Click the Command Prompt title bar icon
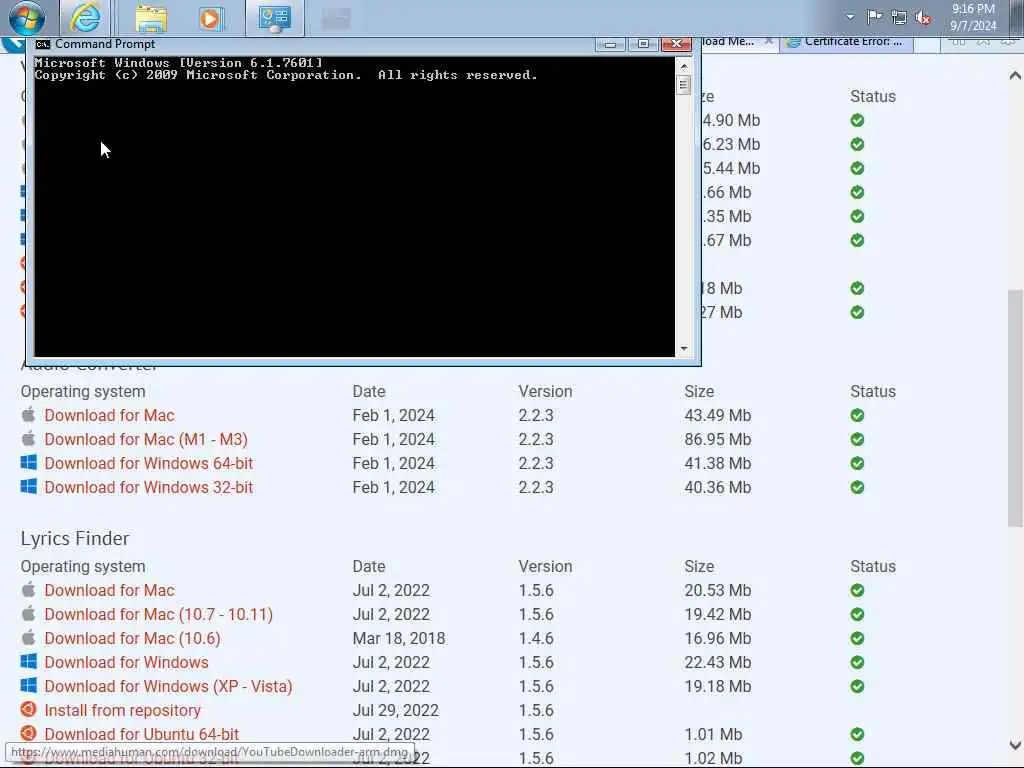The image size is (1024, 768). (42, 44)
